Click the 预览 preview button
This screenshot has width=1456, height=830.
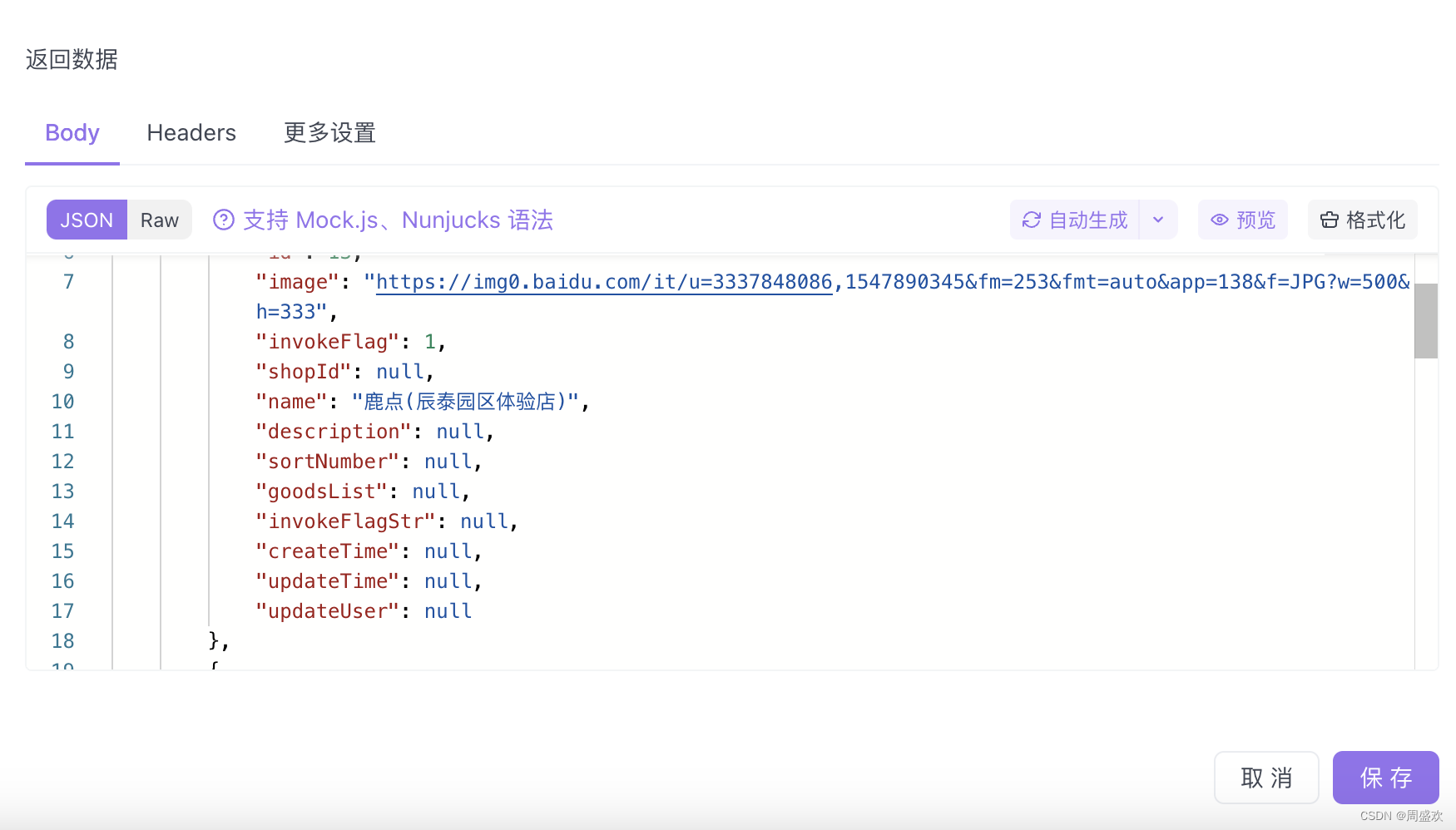(1243, 220)
